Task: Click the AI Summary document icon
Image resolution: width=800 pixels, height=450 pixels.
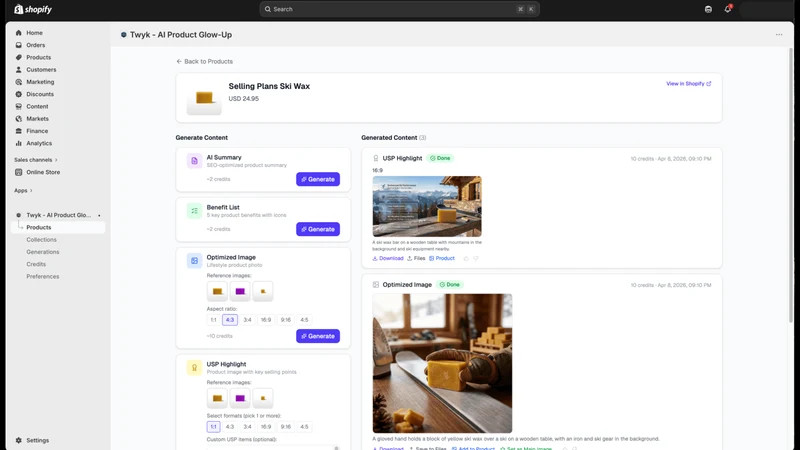Action: 194,161
